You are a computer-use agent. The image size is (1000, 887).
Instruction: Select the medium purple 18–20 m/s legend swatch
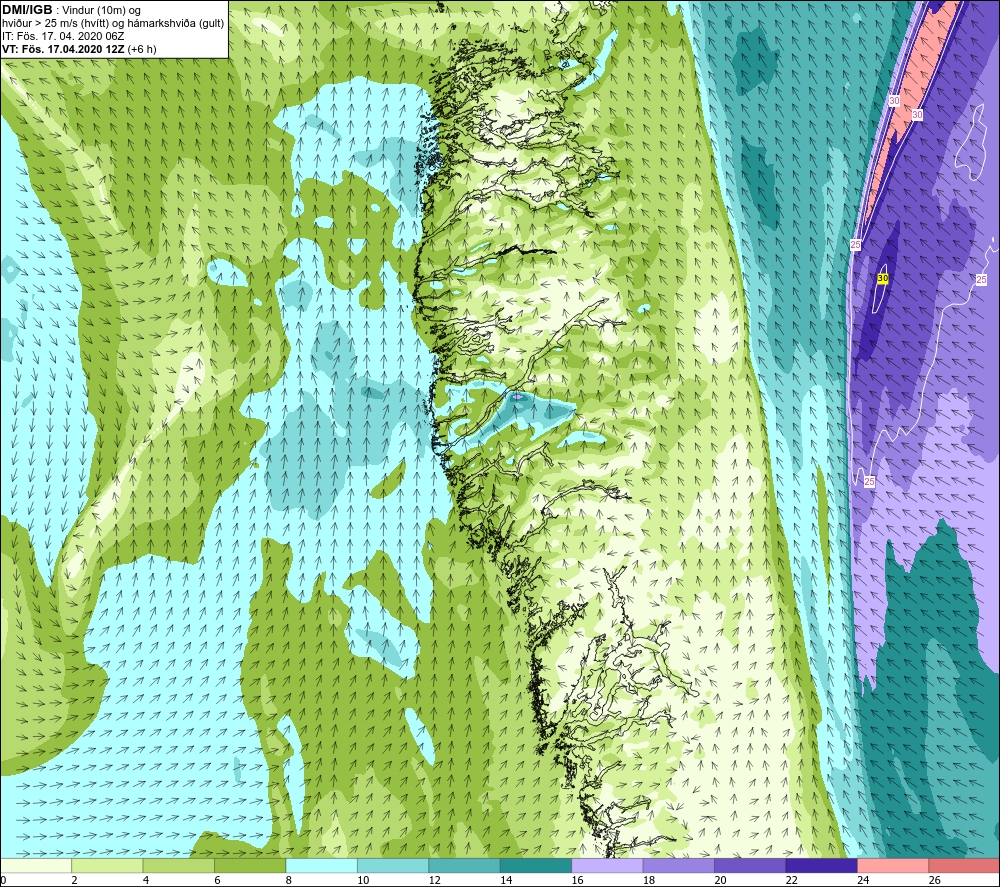(679, 865)
